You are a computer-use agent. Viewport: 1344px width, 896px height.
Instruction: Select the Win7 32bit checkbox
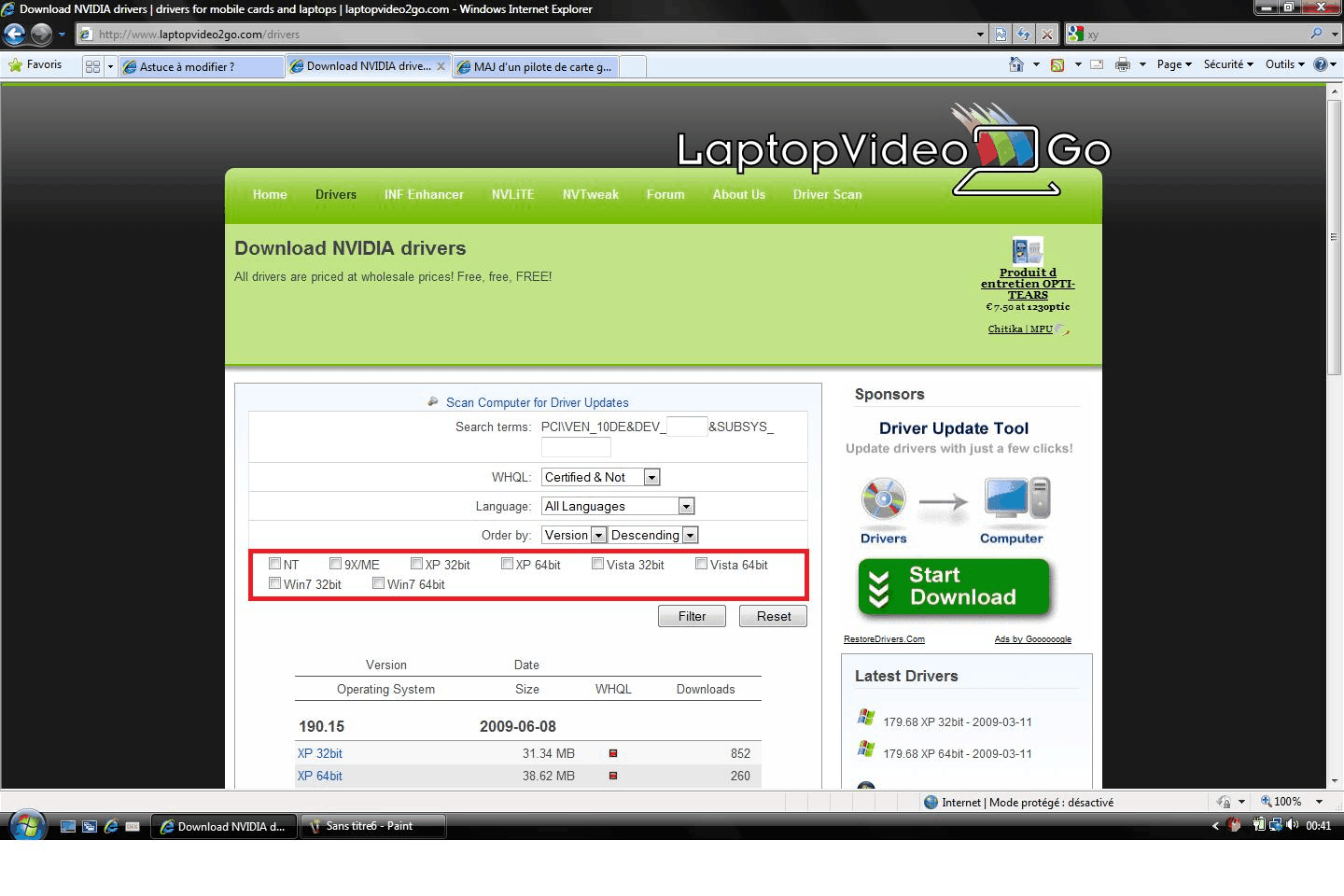tap(275, 583)
